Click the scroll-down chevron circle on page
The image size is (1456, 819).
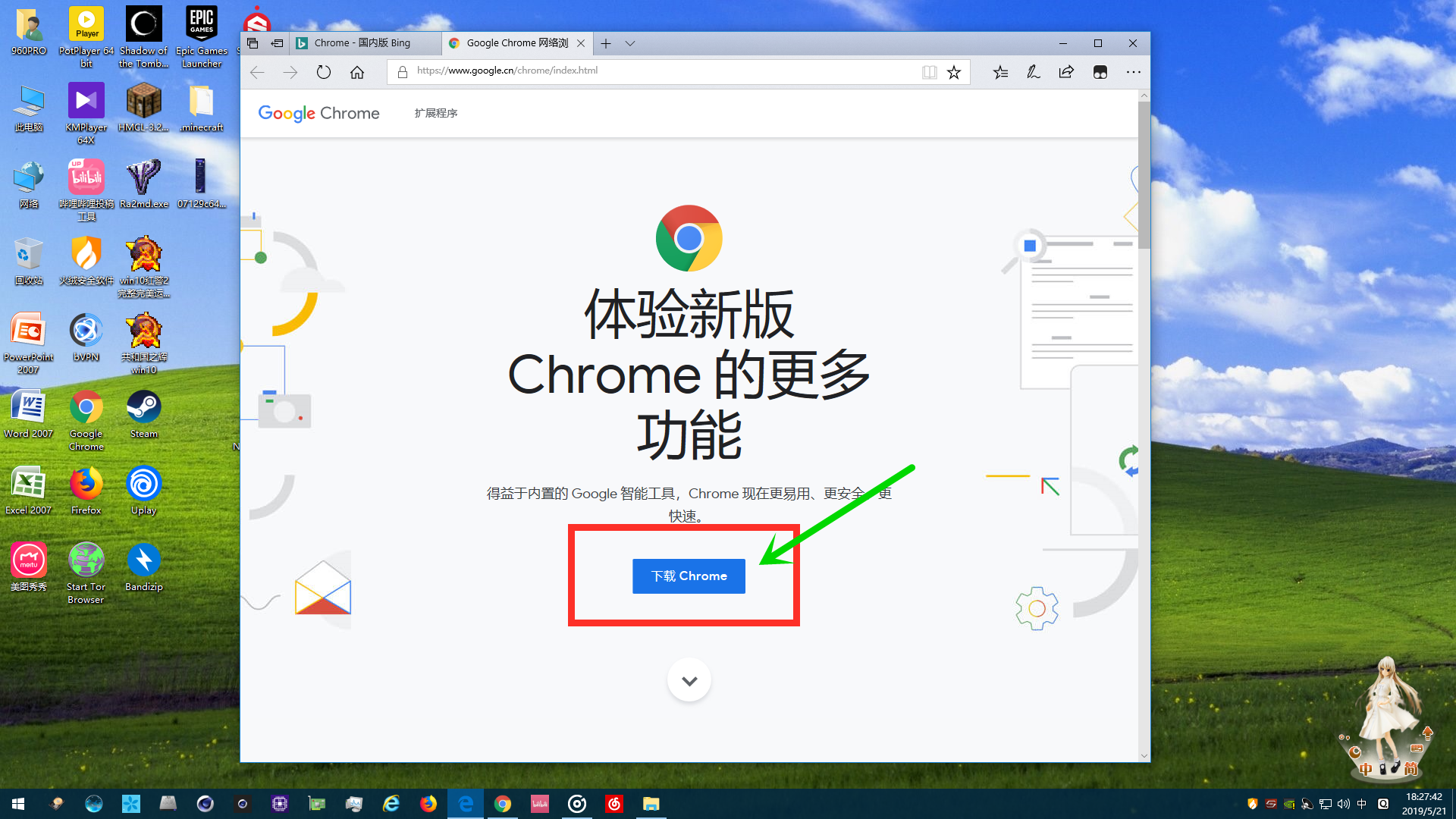point(689,680)
